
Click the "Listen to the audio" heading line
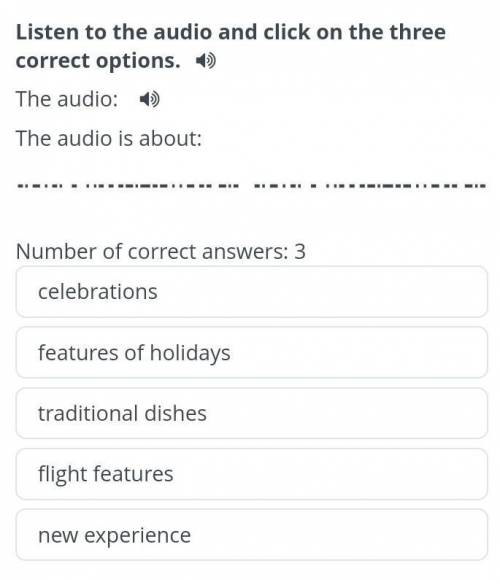coord(231,32)
